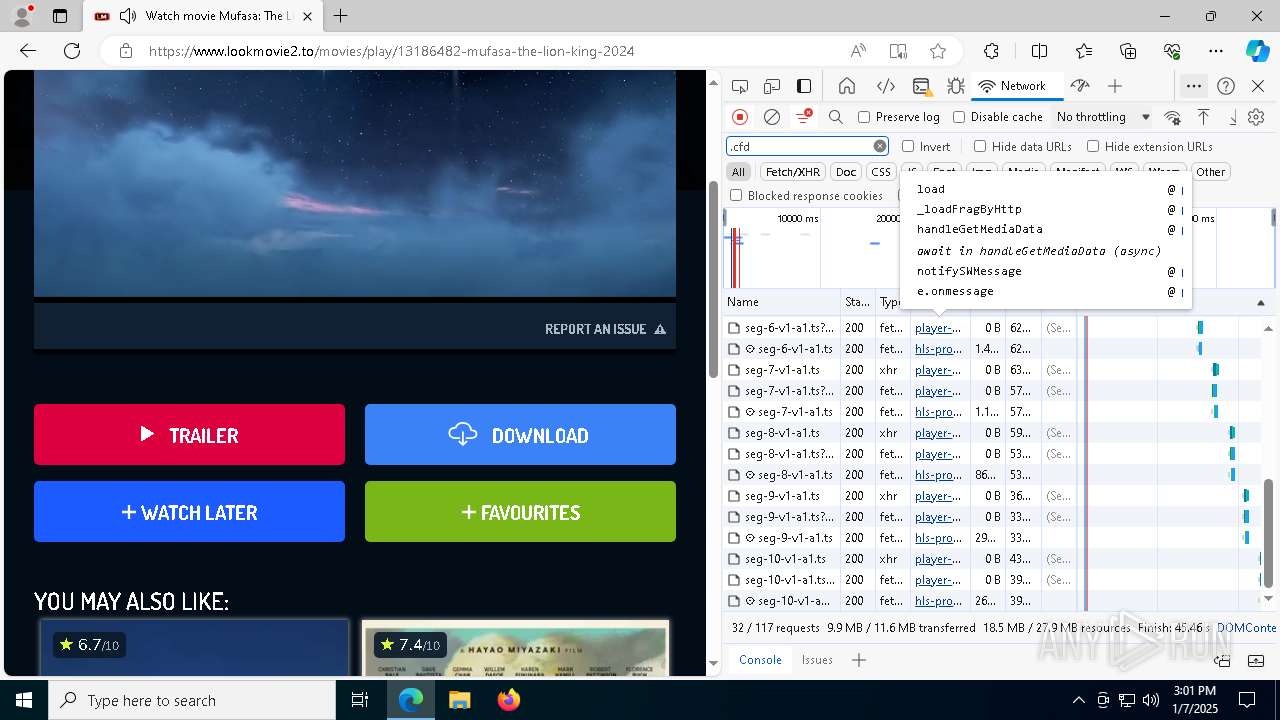
Task: Click the TRAILER button
Action: point(189,434)
